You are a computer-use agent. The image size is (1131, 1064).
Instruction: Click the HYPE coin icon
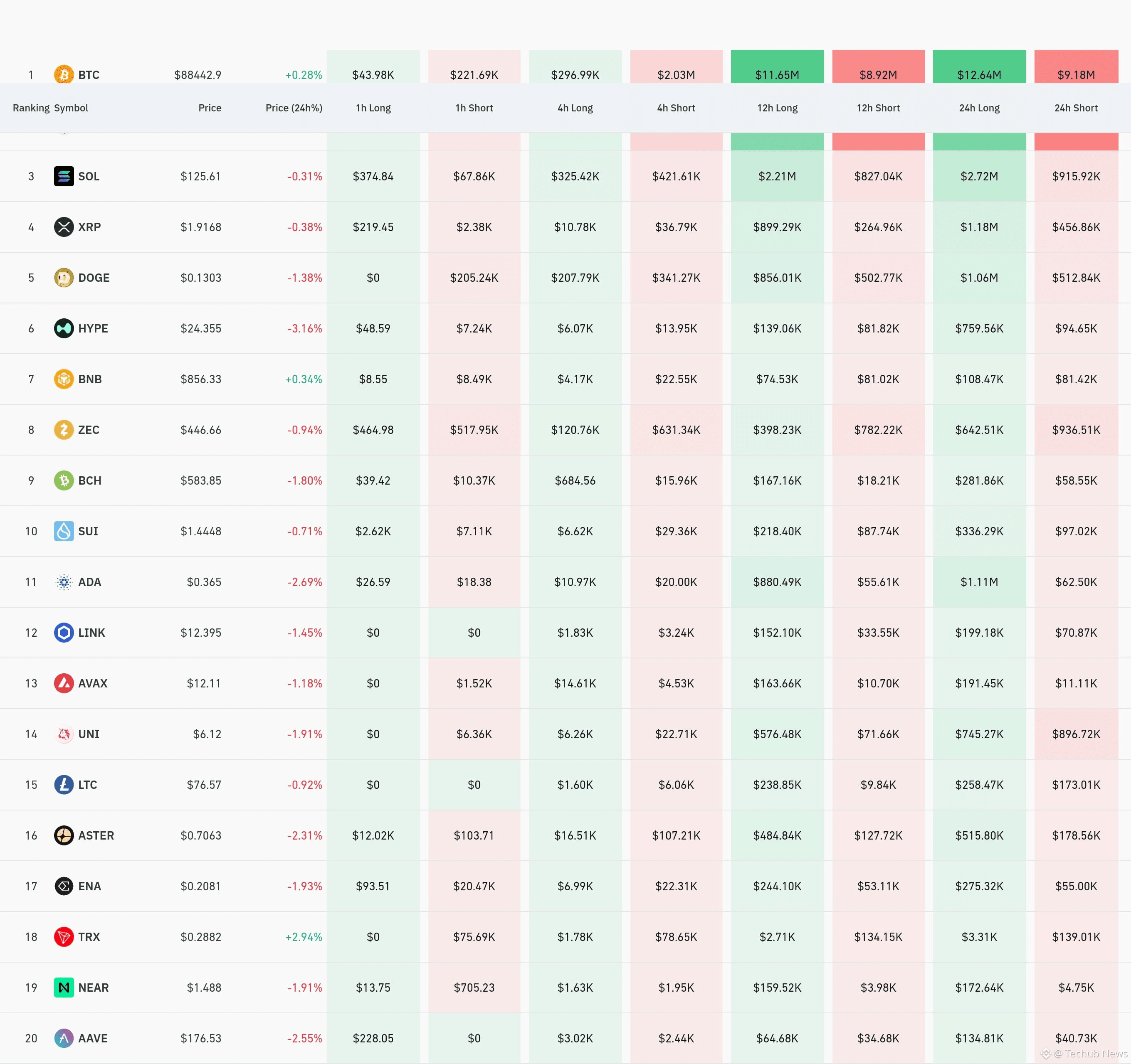pyautogui.click(x=64, y=328)
